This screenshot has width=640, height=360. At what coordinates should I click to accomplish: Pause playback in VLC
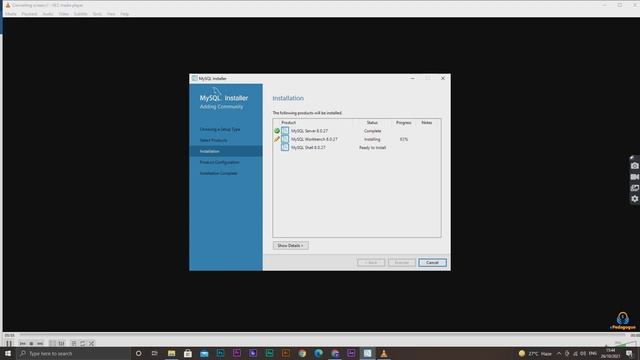9,344
